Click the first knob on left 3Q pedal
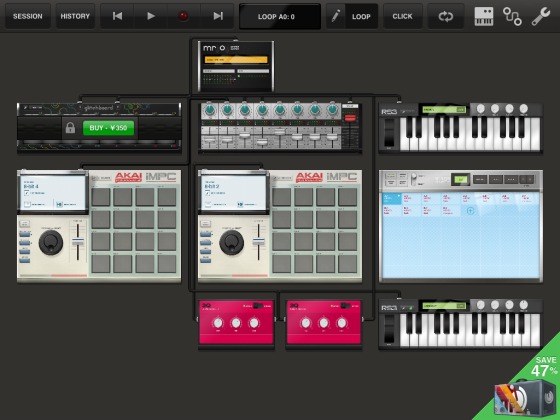Image resolution: width=560 pixels, height=420 pixels. click(218, 323)
